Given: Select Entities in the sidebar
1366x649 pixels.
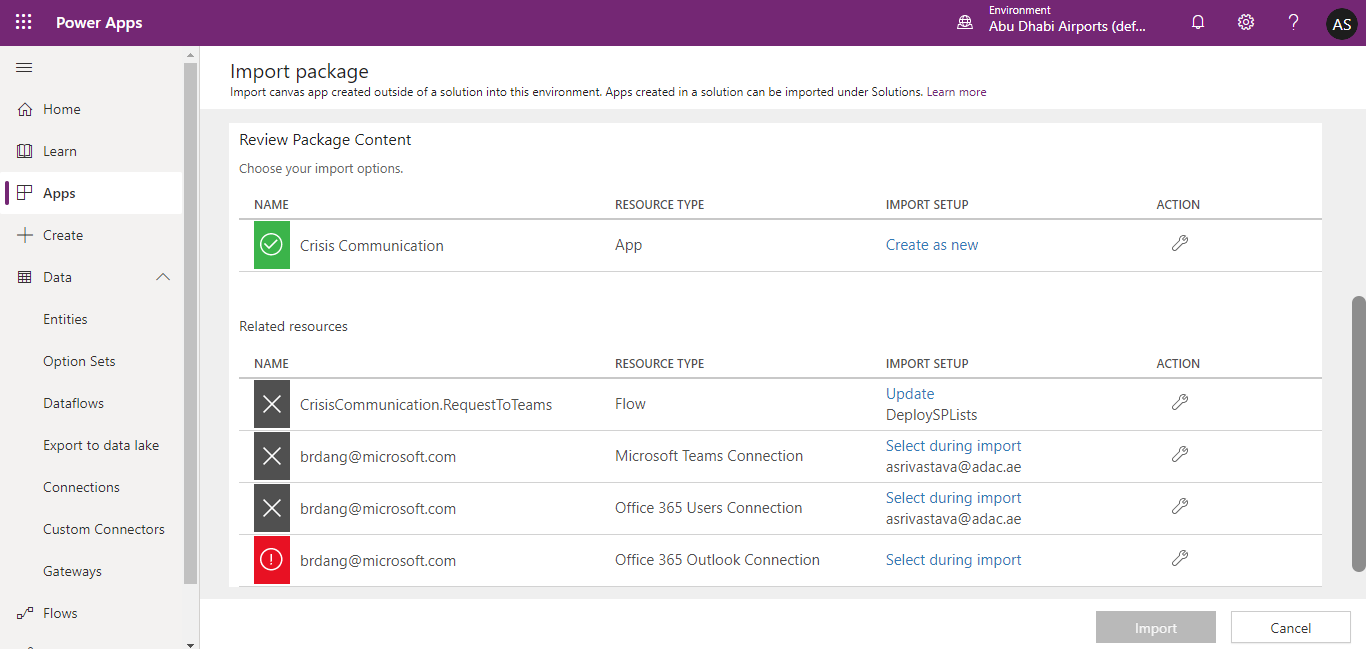Looking at the screenshot, I should (65, 318).
